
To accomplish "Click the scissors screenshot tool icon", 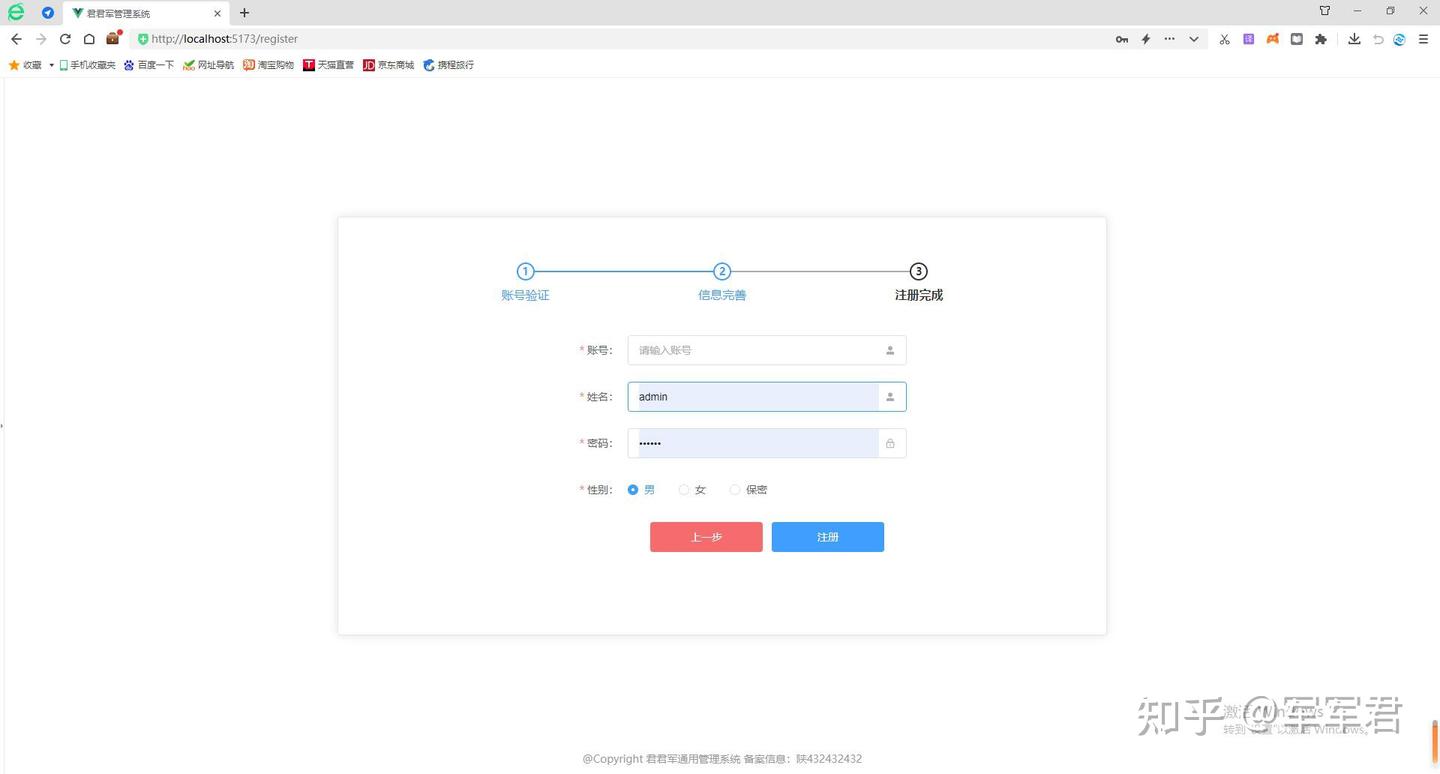I will 1224,39.
